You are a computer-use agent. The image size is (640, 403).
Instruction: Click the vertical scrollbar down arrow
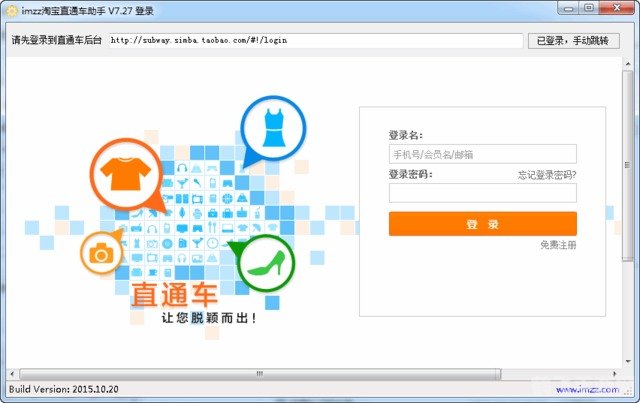point(628,360)
